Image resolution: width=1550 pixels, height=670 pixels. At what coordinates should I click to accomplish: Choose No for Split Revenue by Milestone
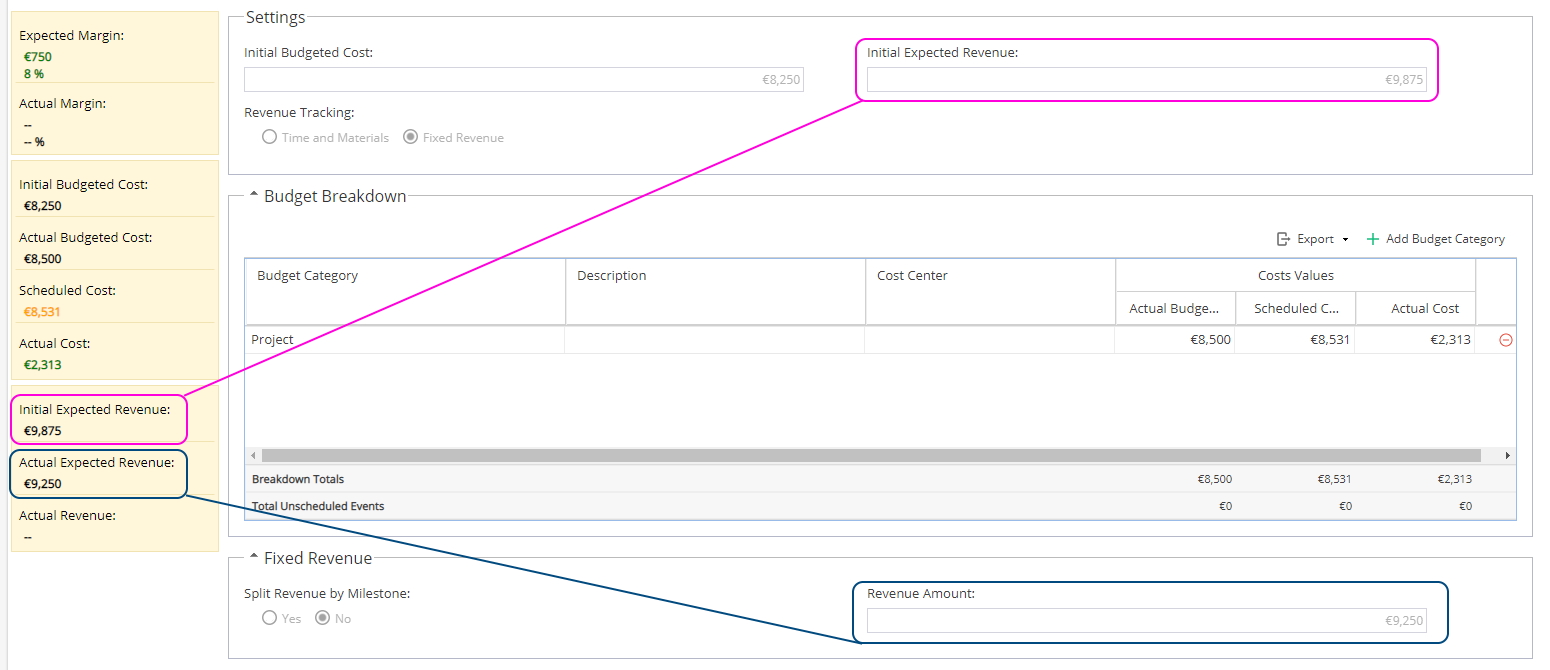coord(323,618)
